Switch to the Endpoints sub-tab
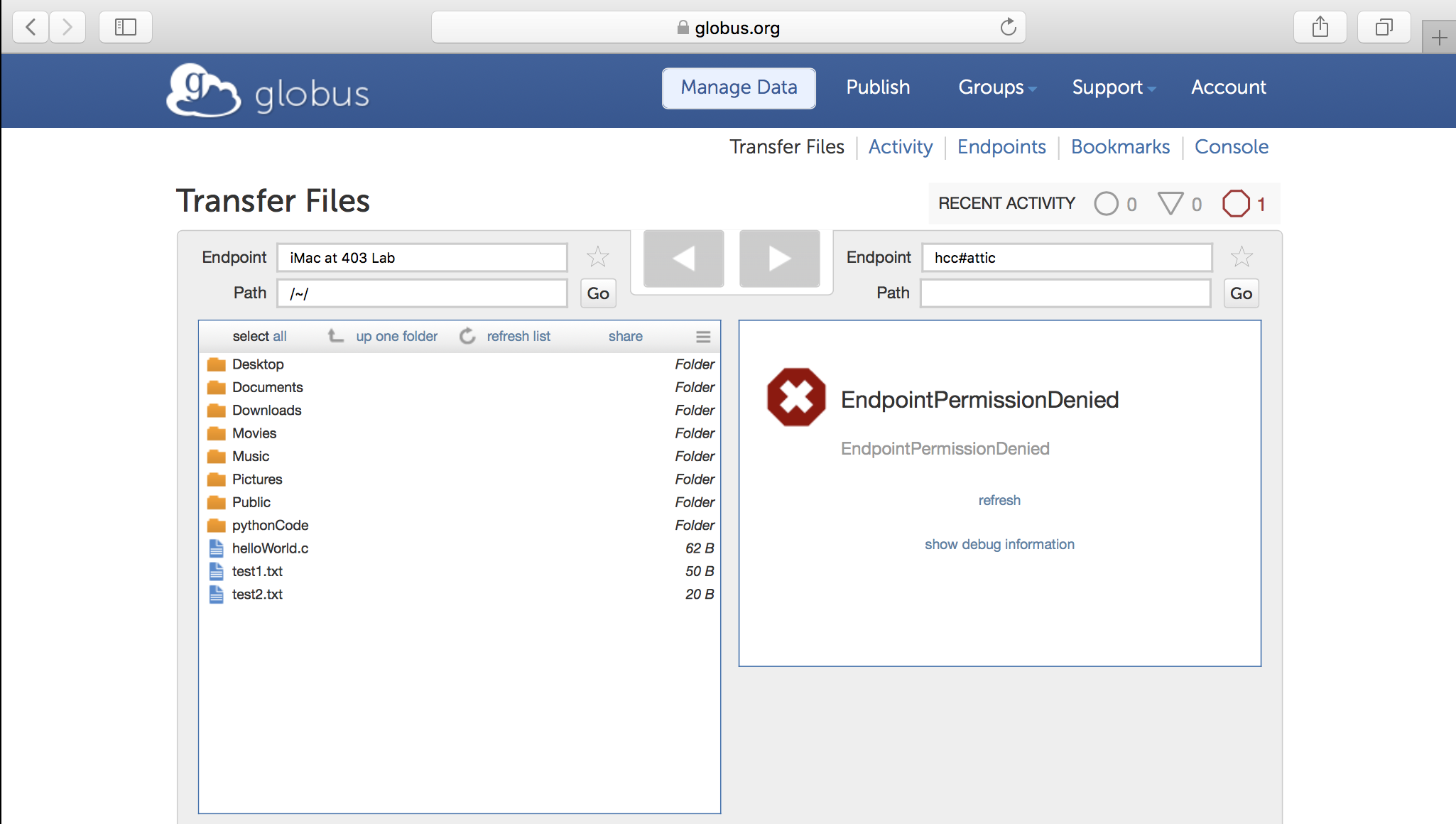The height and width of the screenshot is (824, 1456). click(1001, 146)
